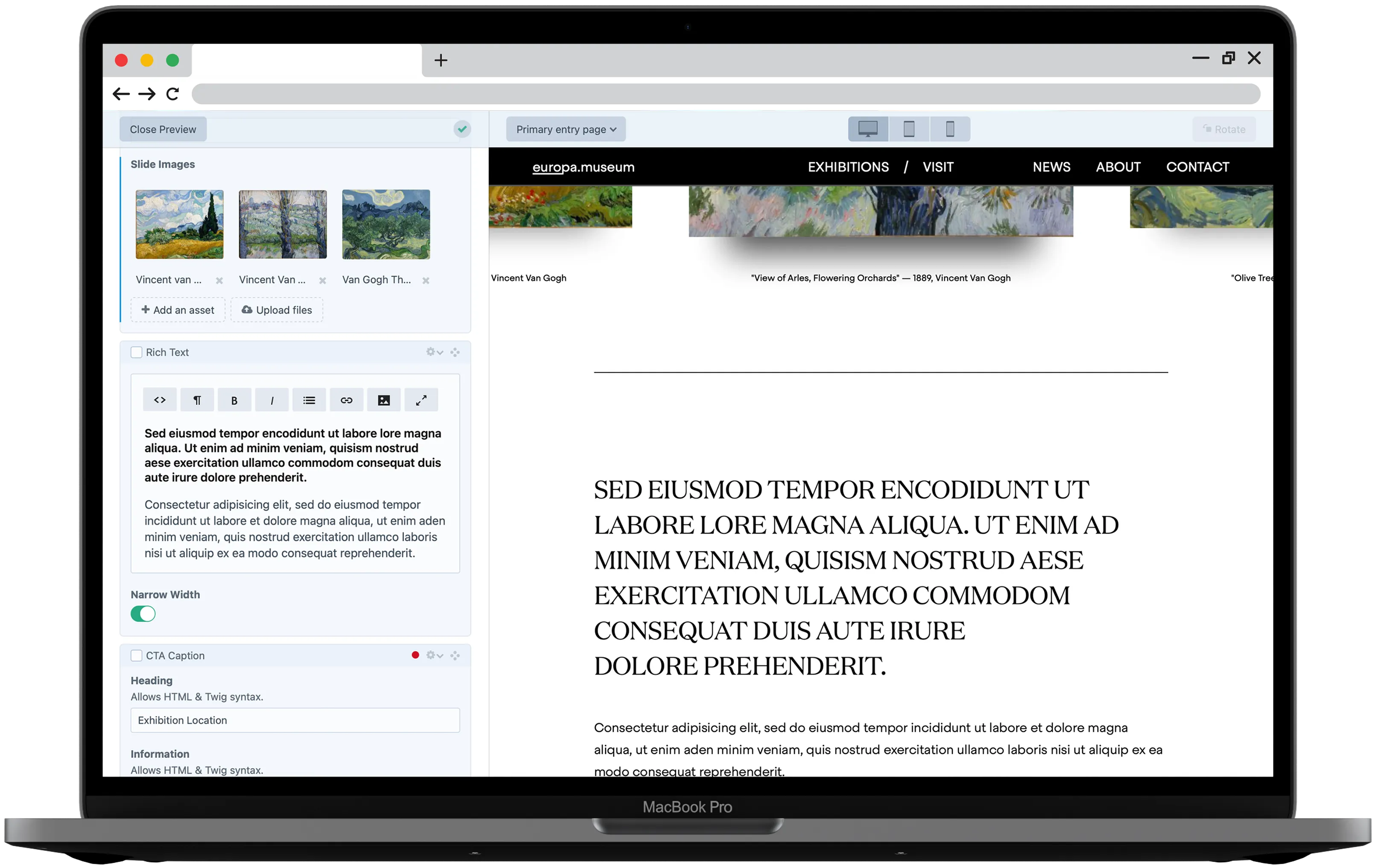Open CTA Caption block settings gear menu

tap(434, 655)
